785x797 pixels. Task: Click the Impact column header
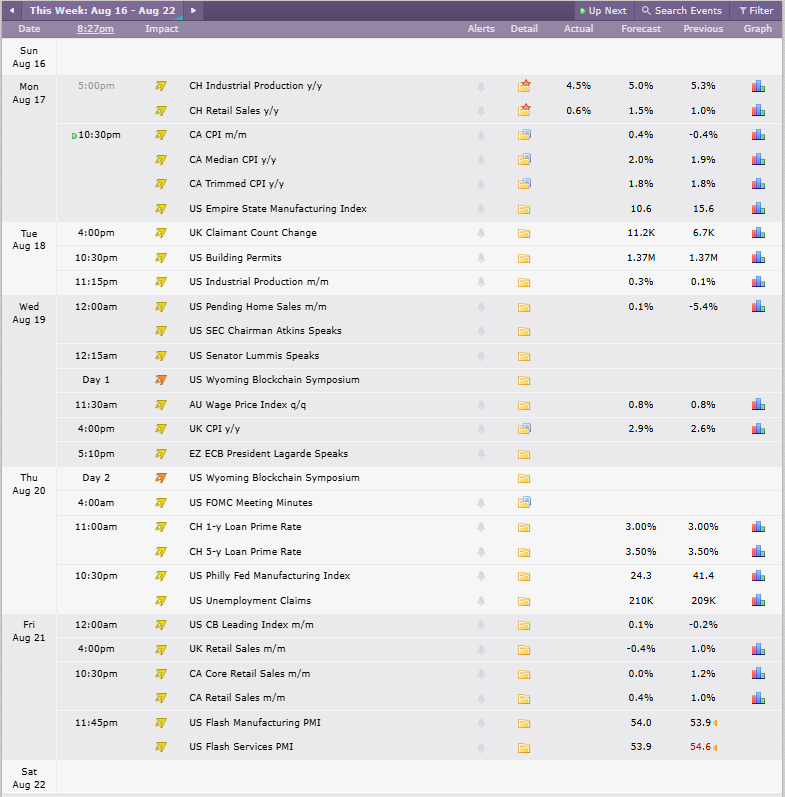[x=162, y=29]
